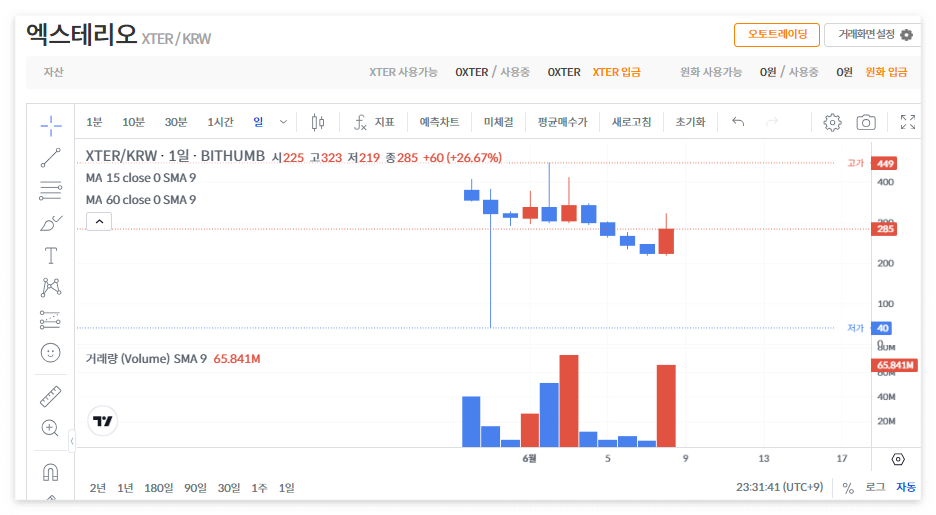Open the 예측차트 forecast chart
The width and height of the screenshot is (936, 515).
(x=439, y=122)
